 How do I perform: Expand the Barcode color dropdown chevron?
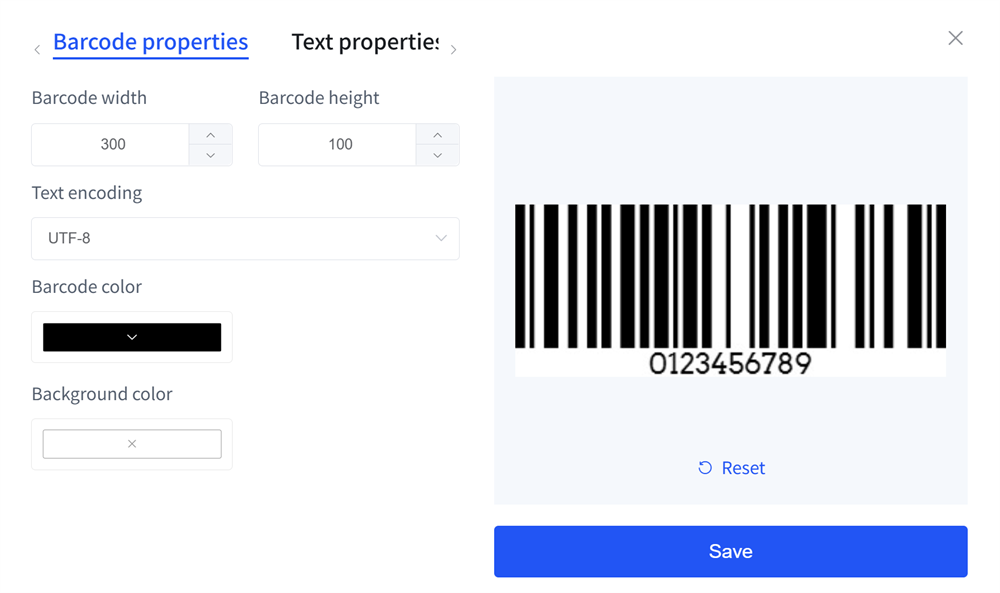point(131,337)
